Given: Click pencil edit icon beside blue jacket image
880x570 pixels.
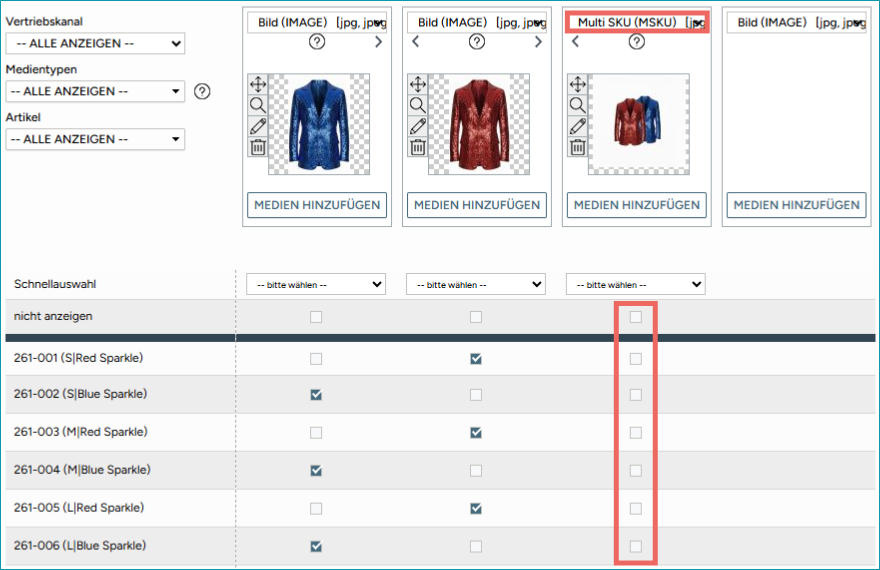Looking at the screenshot, I should [258, 126].
